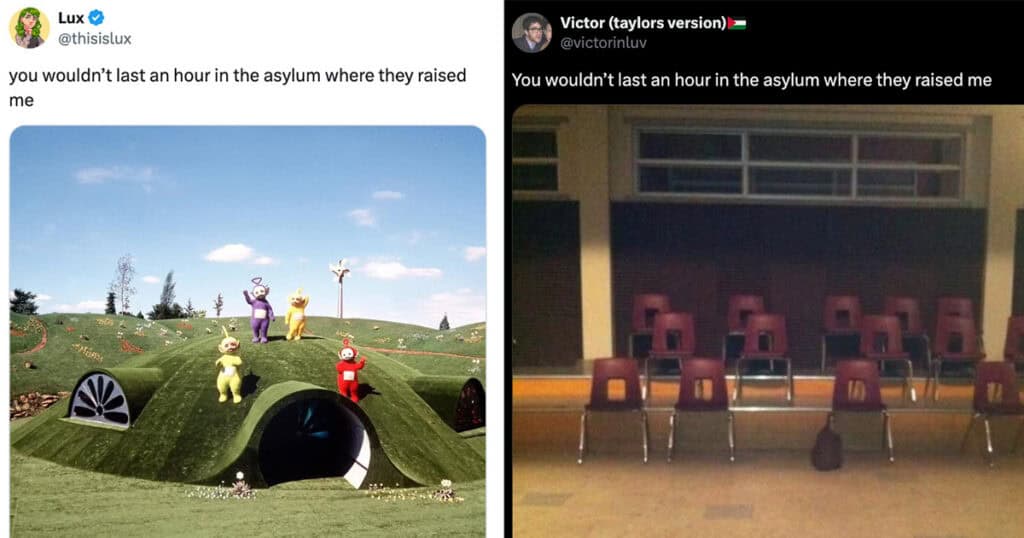Image resolution: width=1024 pixels, height=538 pixels.
Task: Click the Palestinian flag emoji after Victor's name
Action: [x=737, y=24]
